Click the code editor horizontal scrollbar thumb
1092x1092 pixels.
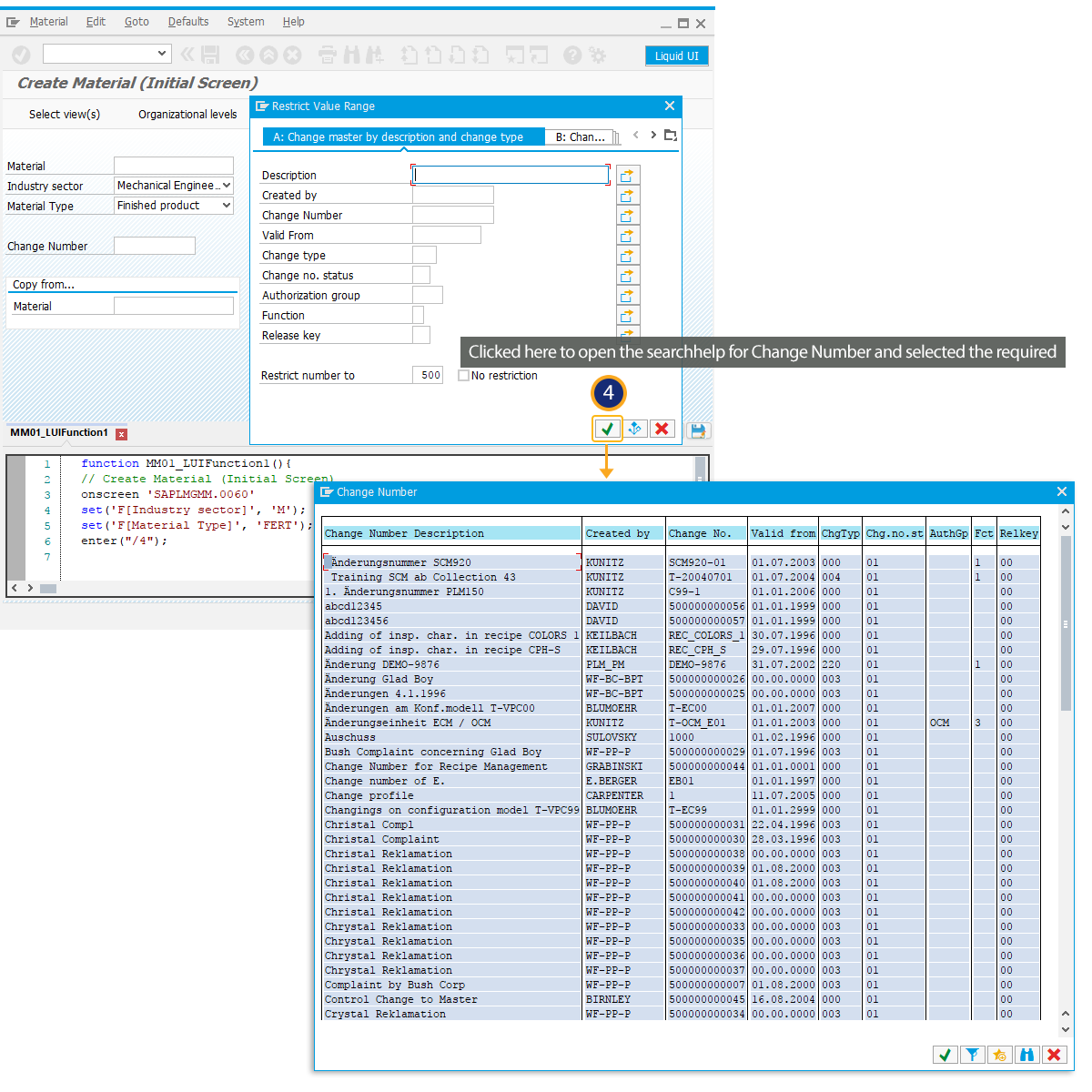(x=48, y=589)
